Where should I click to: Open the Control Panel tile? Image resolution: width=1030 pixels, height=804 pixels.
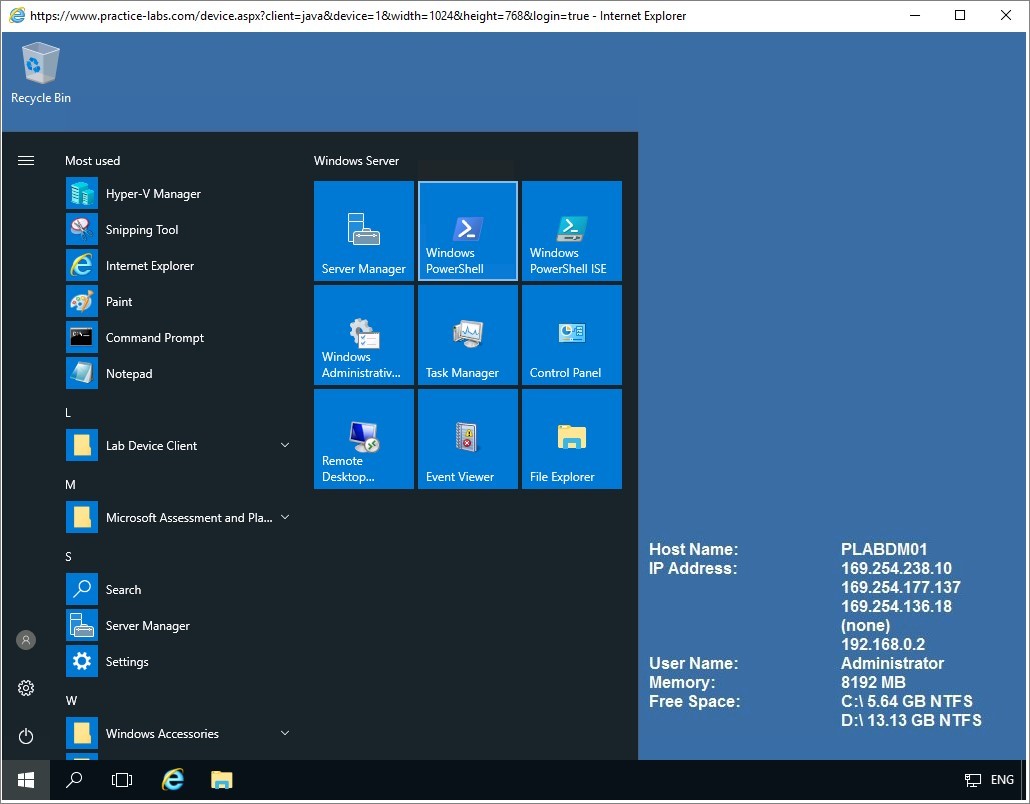point(571,335)
